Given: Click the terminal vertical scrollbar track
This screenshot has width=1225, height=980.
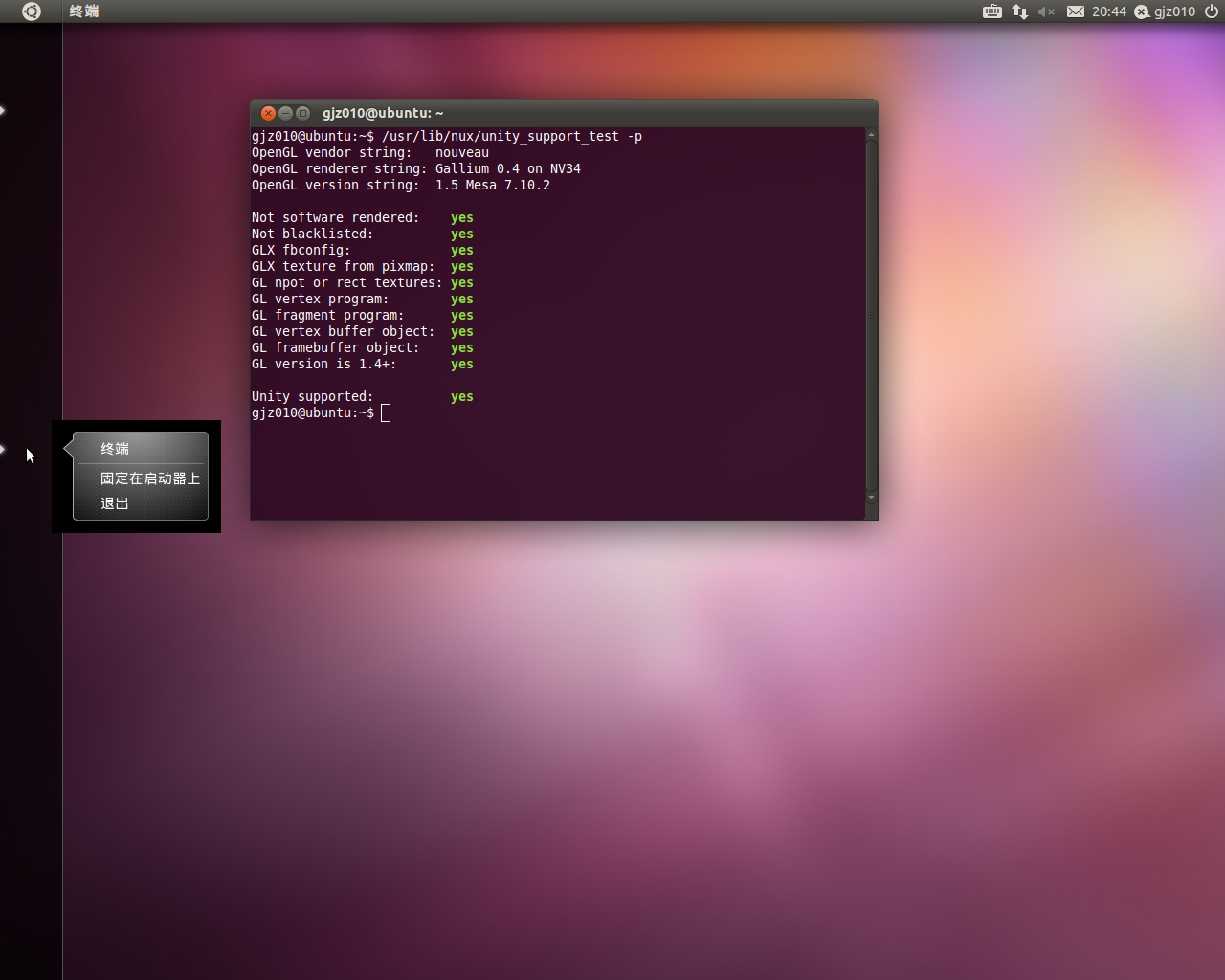Looking at the screenshot, I should point(871,316).
